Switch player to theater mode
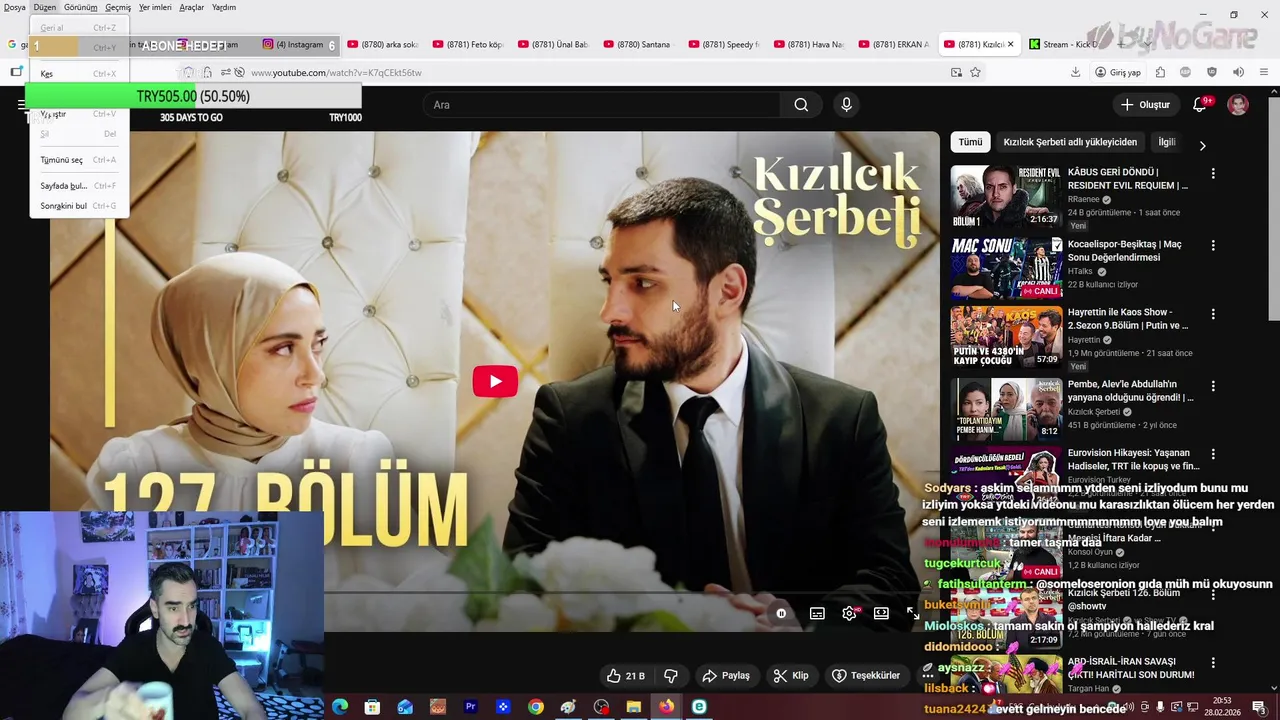Screen dimensions: 1280x720 (881, 614)
